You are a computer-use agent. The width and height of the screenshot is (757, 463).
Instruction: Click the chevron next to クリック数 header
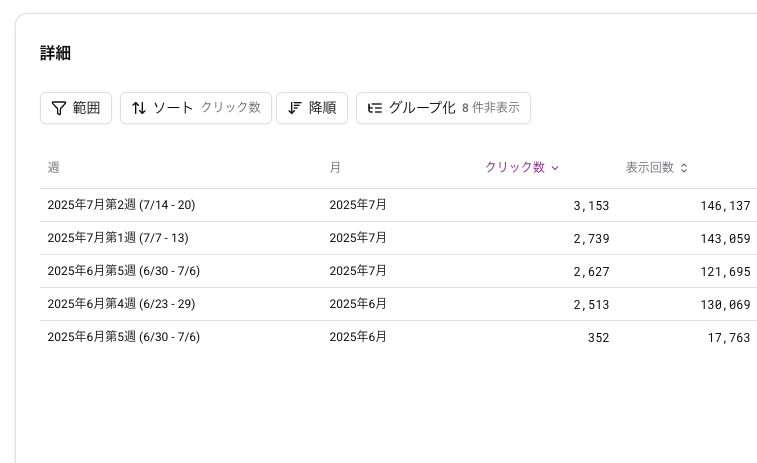coord(555,168)
